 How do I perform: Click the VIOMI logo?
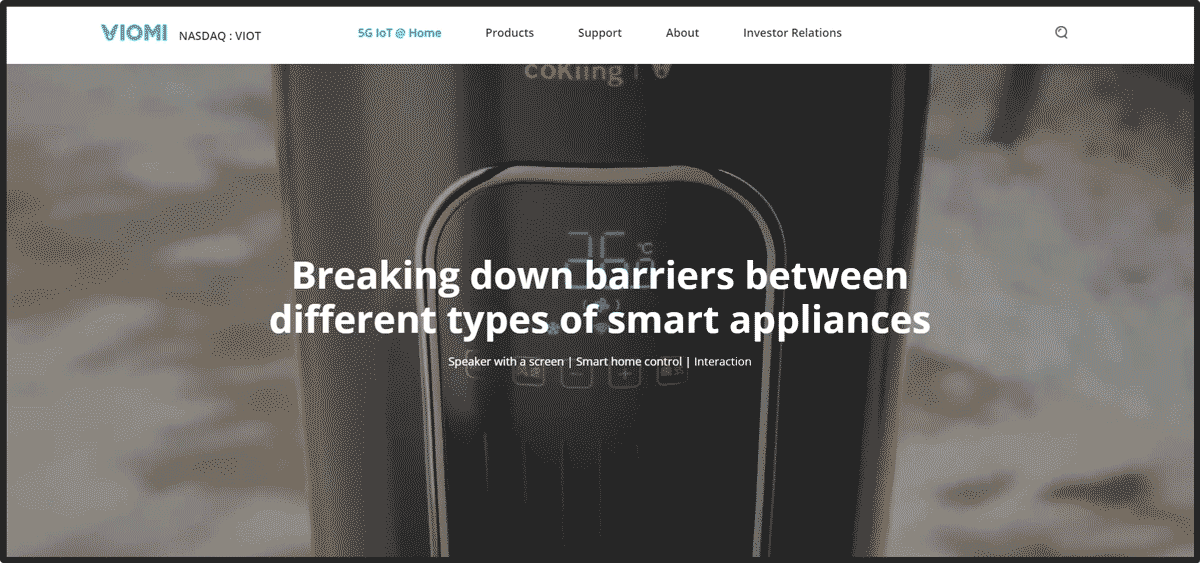click(x=134, y=33)
